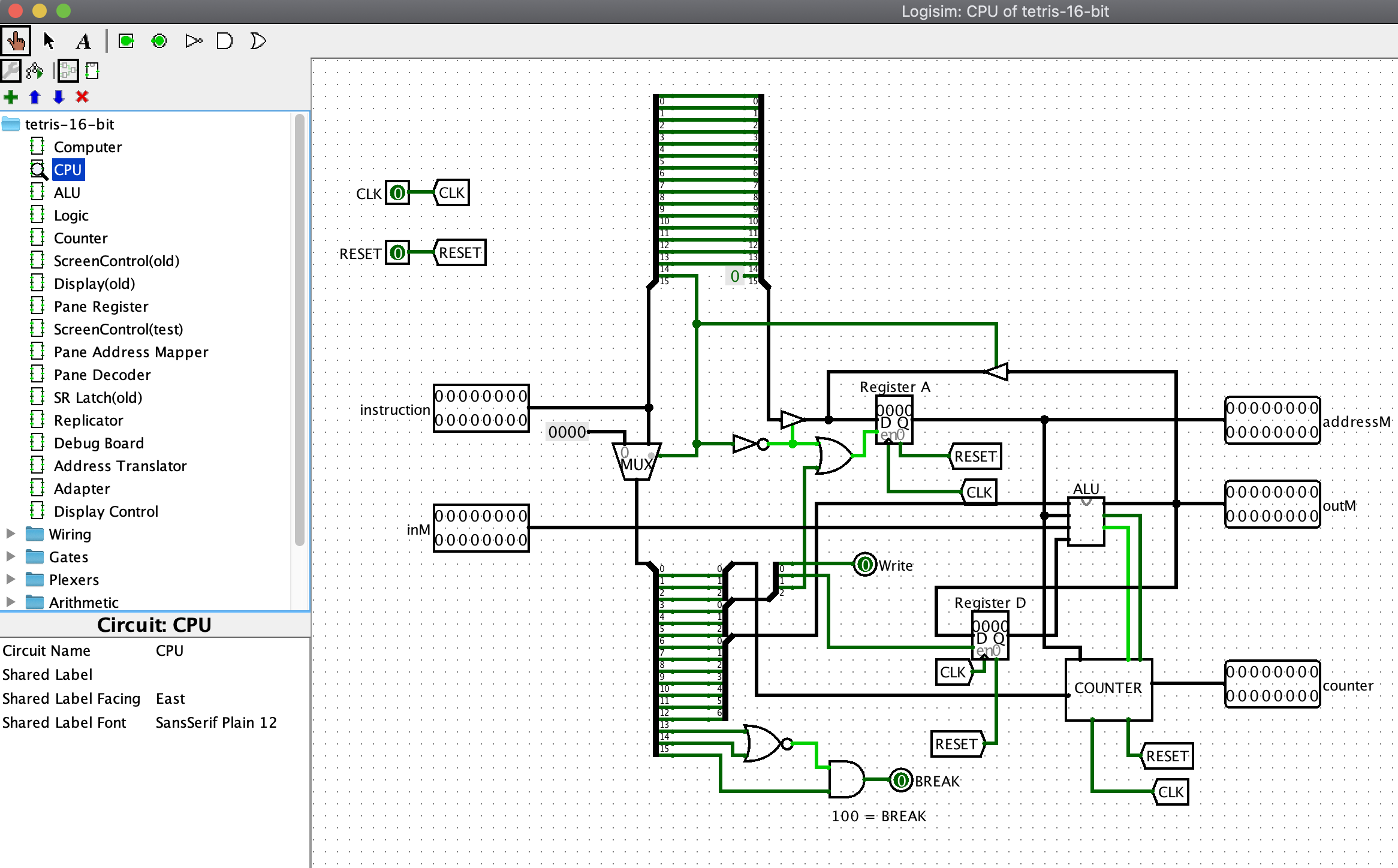Toggle first bit of inM input

click(x=439, y=517)
